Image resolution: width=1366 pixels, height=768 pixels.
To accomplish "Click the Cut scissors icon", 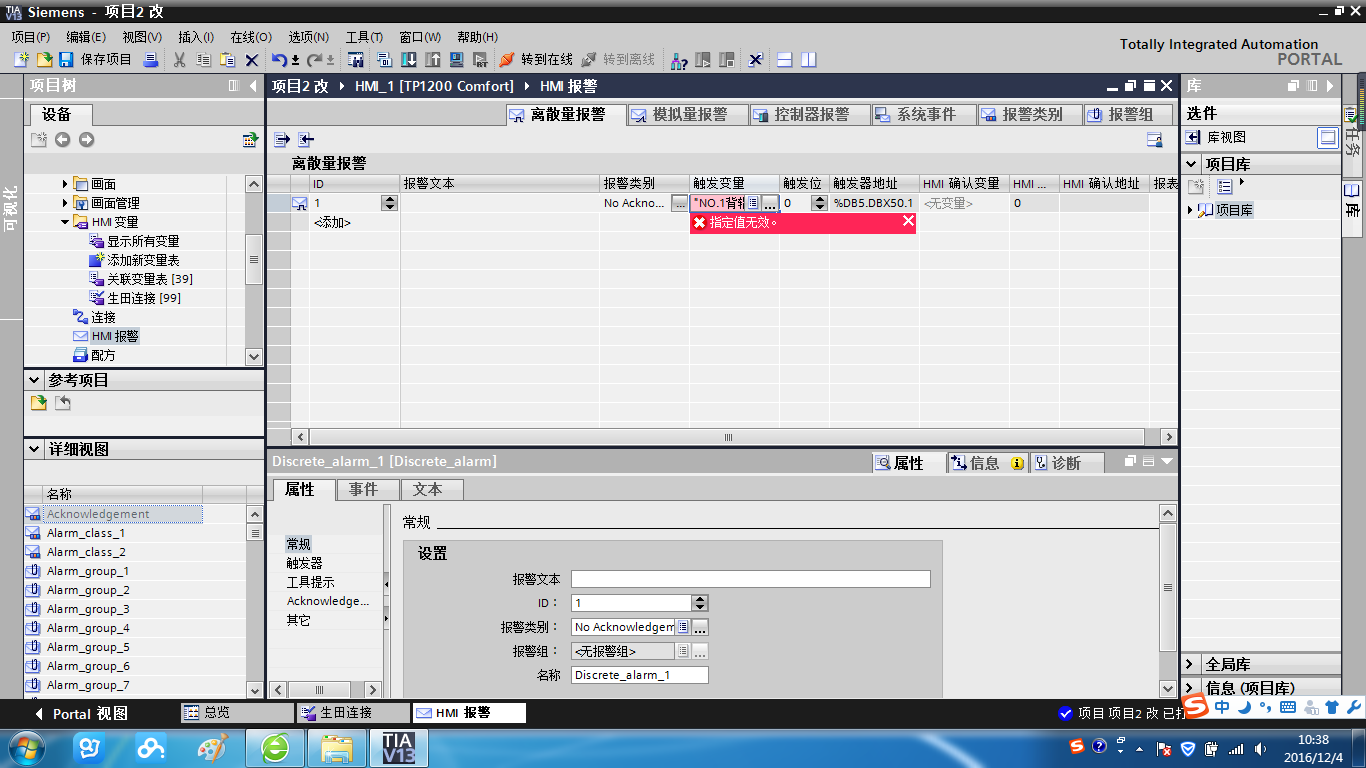I will click(x=180, y=60).
